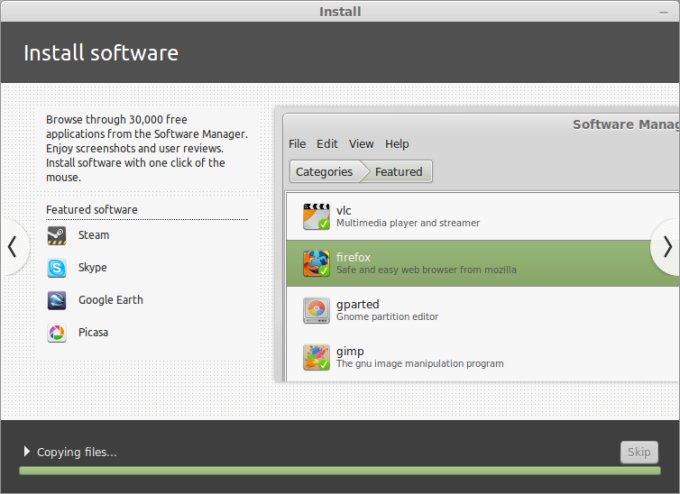Select the Picasa pinwheel icon
Viewport: 680px width, 494px height.
point(57,332)
